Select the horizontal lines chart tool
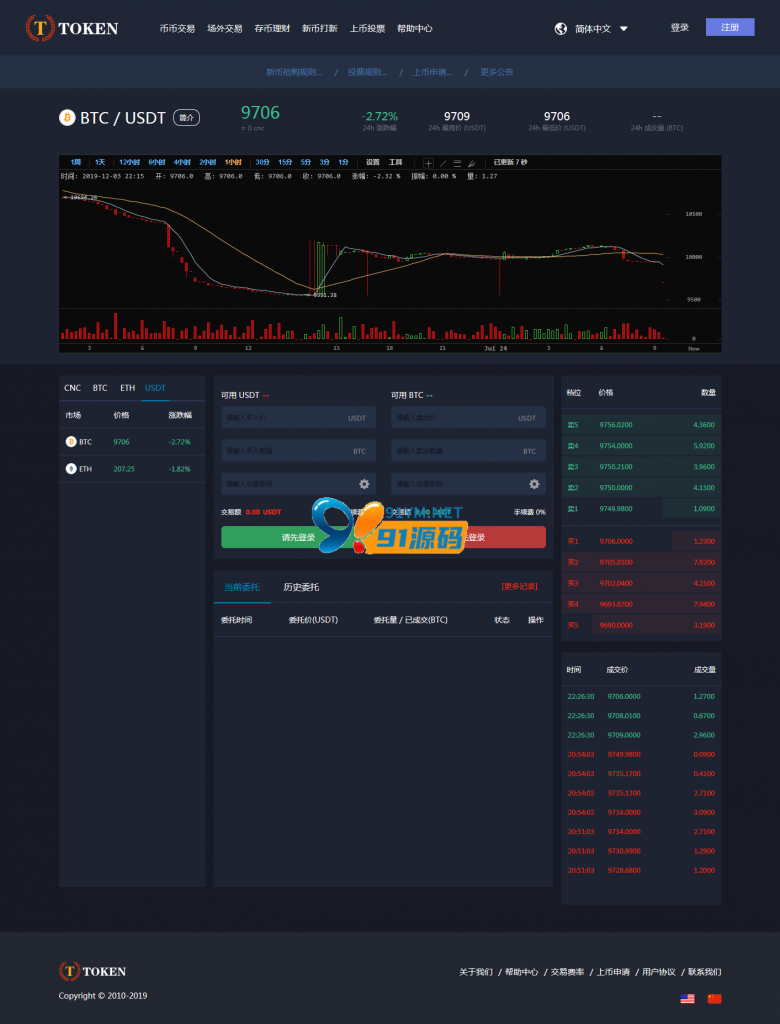The width and height of the screenshot is (780, 1024). 457,163
